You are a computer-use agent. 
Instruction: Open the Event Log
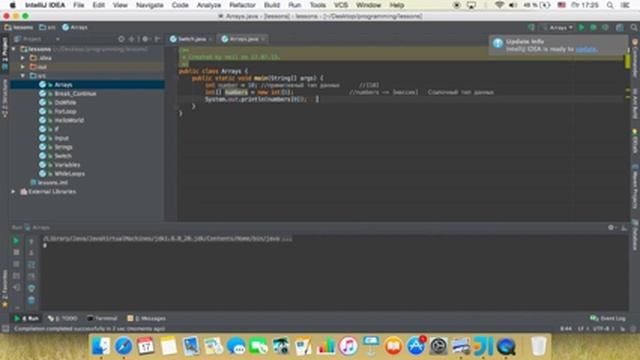[608, 318]
